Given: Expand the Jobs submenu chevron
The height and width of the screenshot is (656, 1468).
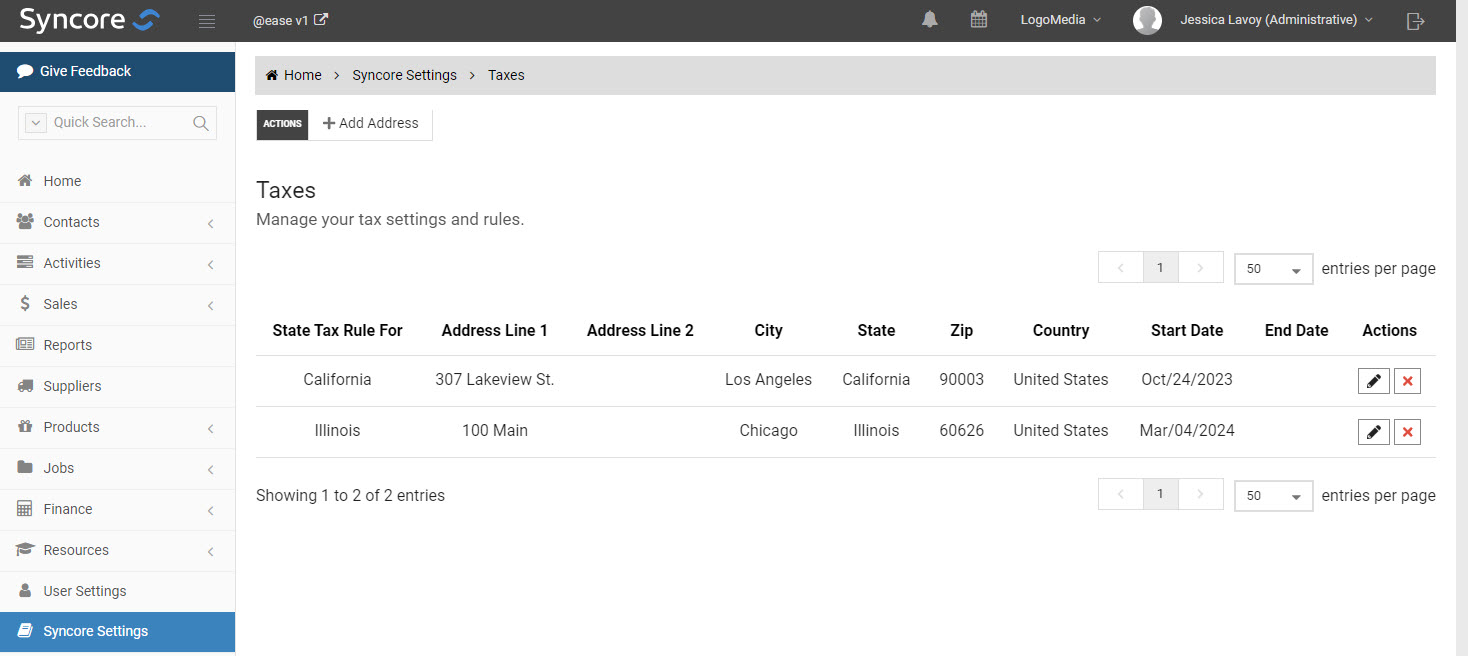Looking at the screenshot, I should coord(210,469).
